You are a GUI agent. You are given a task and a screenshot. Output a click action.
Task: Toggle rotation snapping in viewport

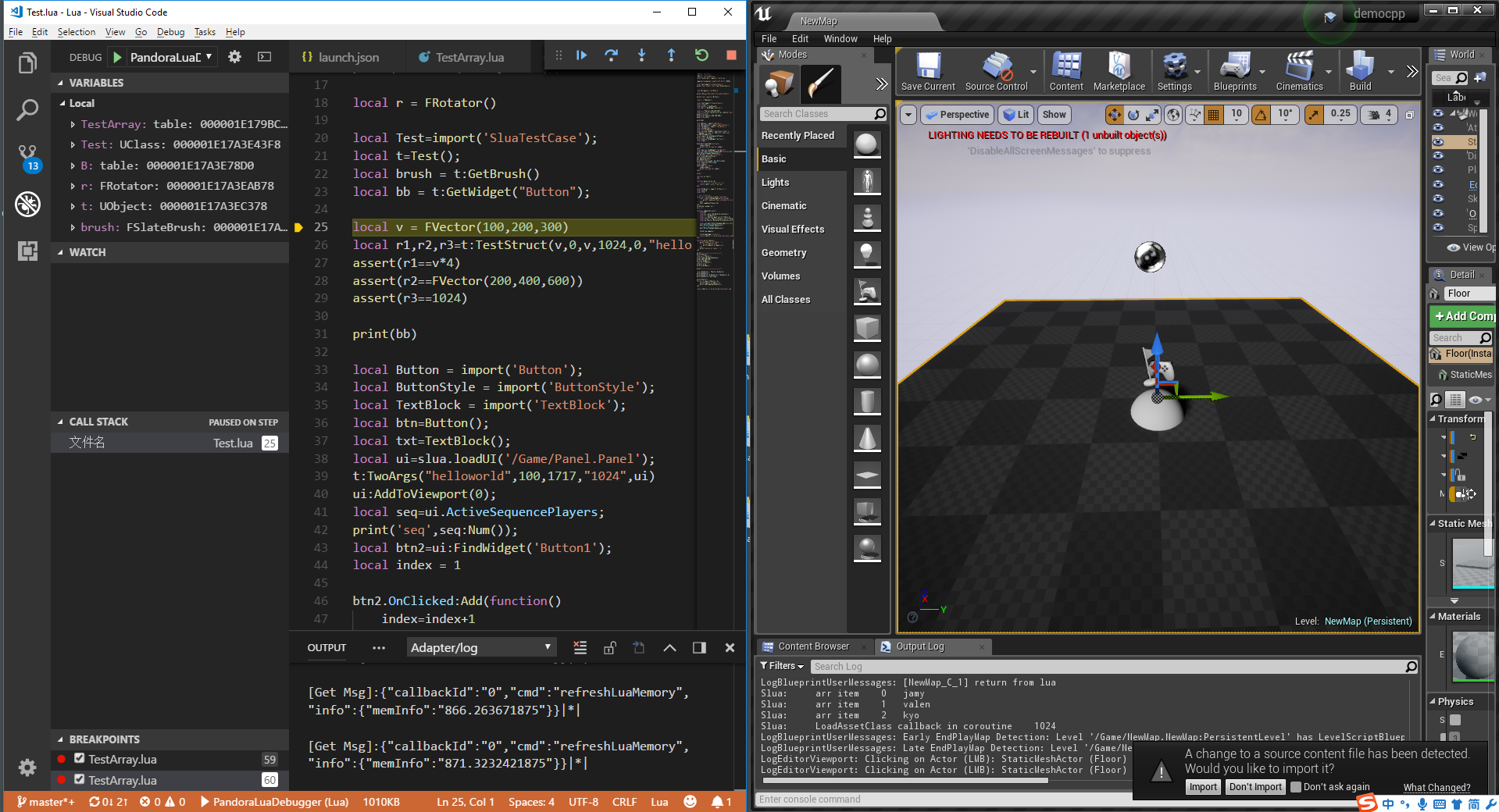point(1261,115)
